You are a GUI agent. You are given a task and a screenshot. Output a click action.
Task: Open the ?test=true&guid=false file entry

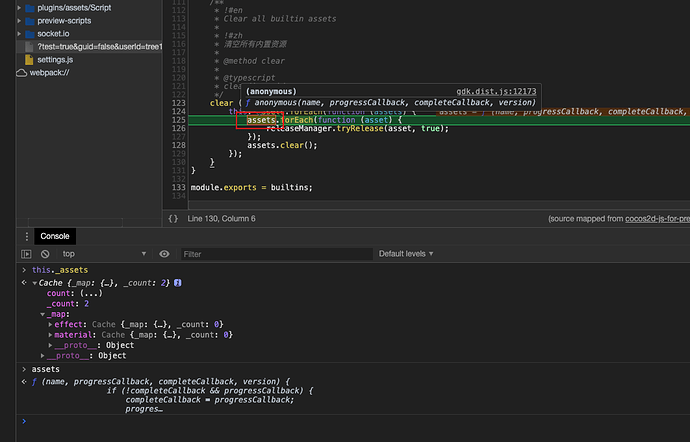98,47
